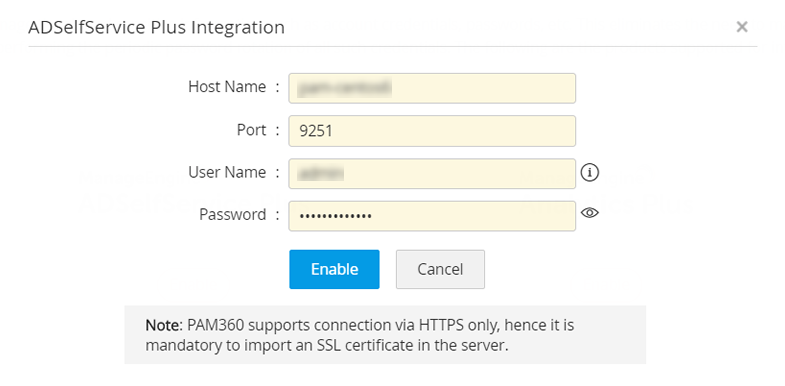Click the PAM360 HTTPS note text
The width and height of the screenshot is (785, 386).
tap(359, 335)
